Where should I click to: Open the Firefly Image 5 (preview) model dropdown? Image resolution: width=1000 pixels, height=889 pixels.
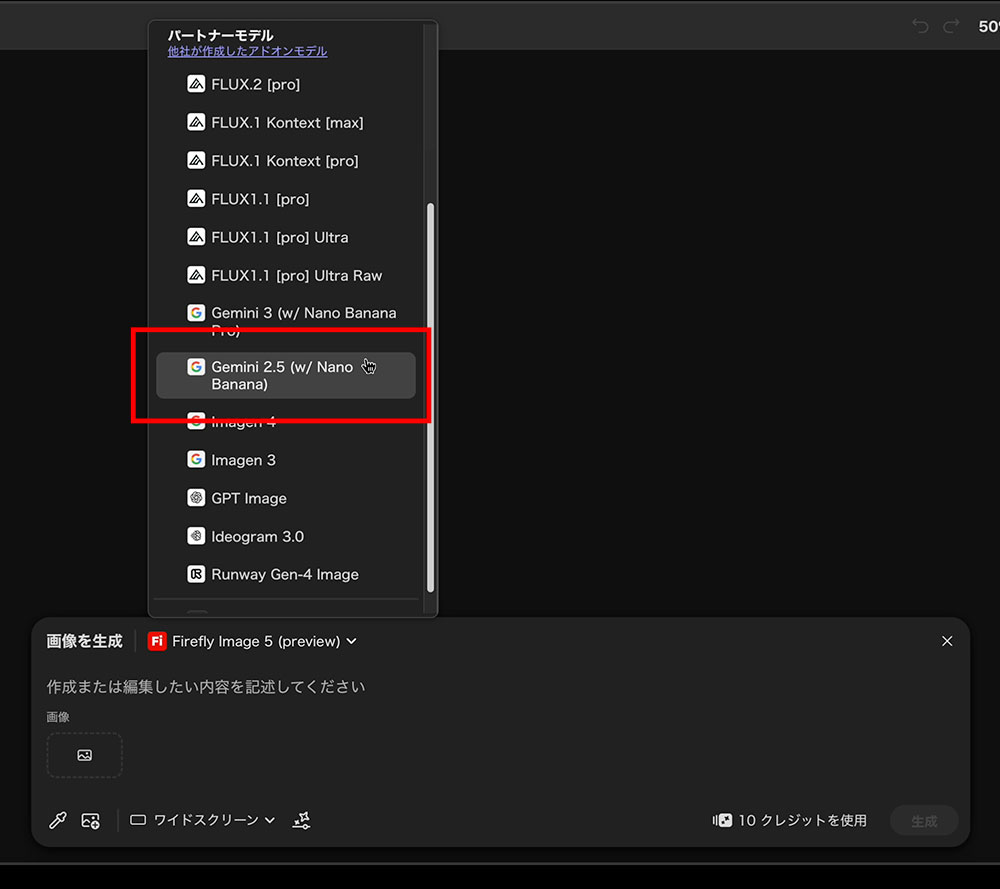[x=252, y=641]
